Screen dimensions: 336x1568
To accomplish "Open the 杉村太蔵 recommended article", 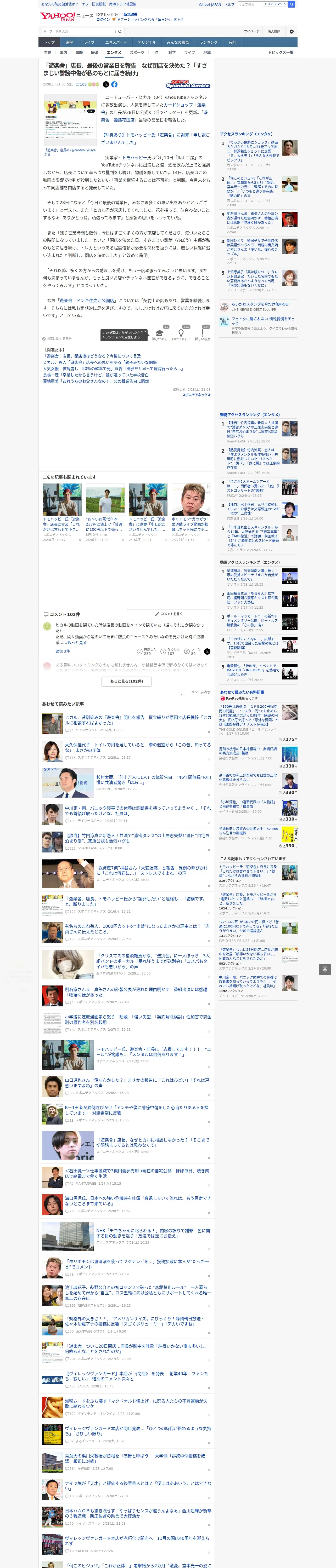I will (x=153, y=780).
